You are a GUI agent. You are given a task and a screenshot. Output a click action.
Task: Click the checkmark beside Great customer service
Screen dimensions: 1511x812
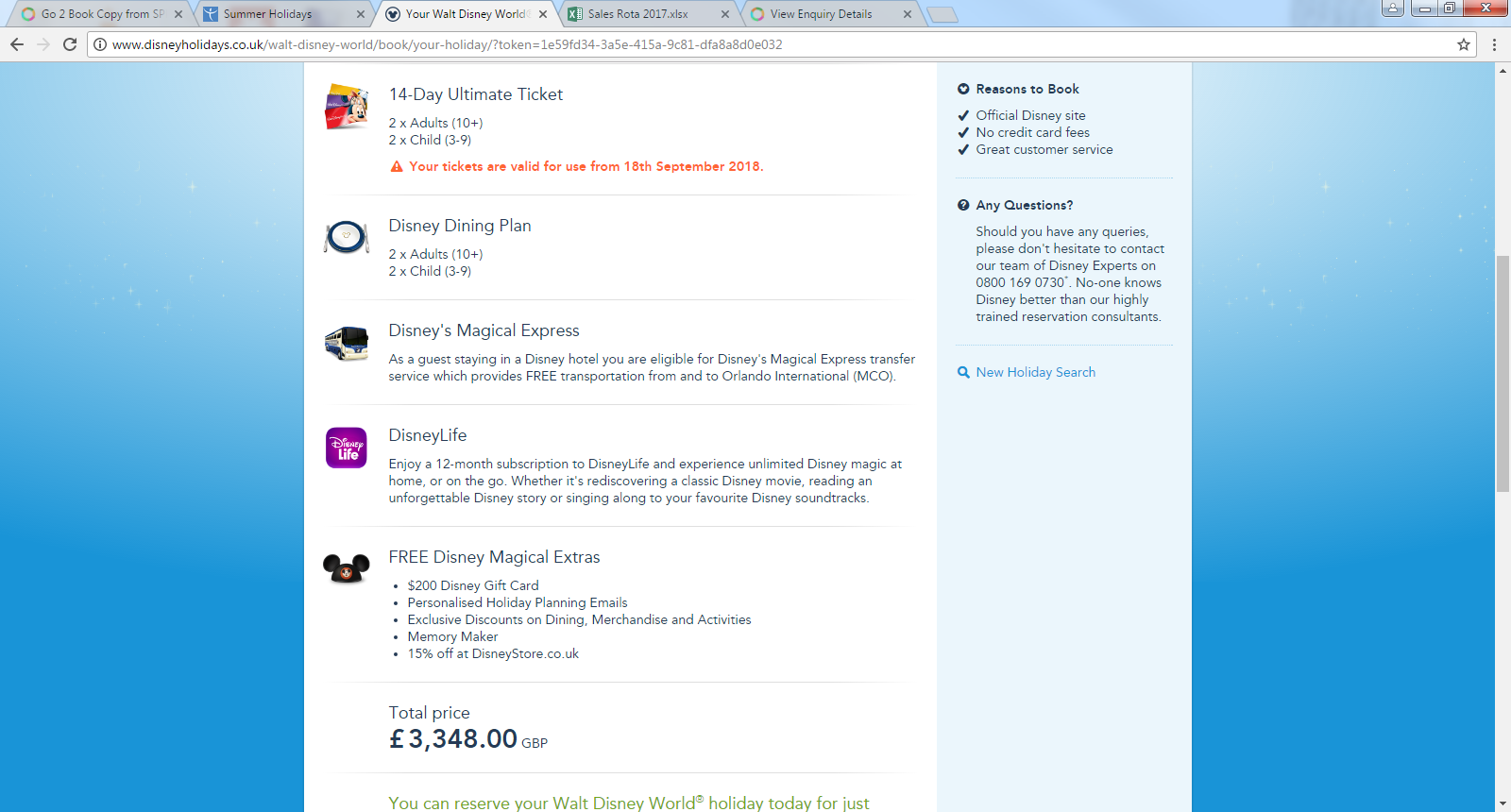[963, 149]
